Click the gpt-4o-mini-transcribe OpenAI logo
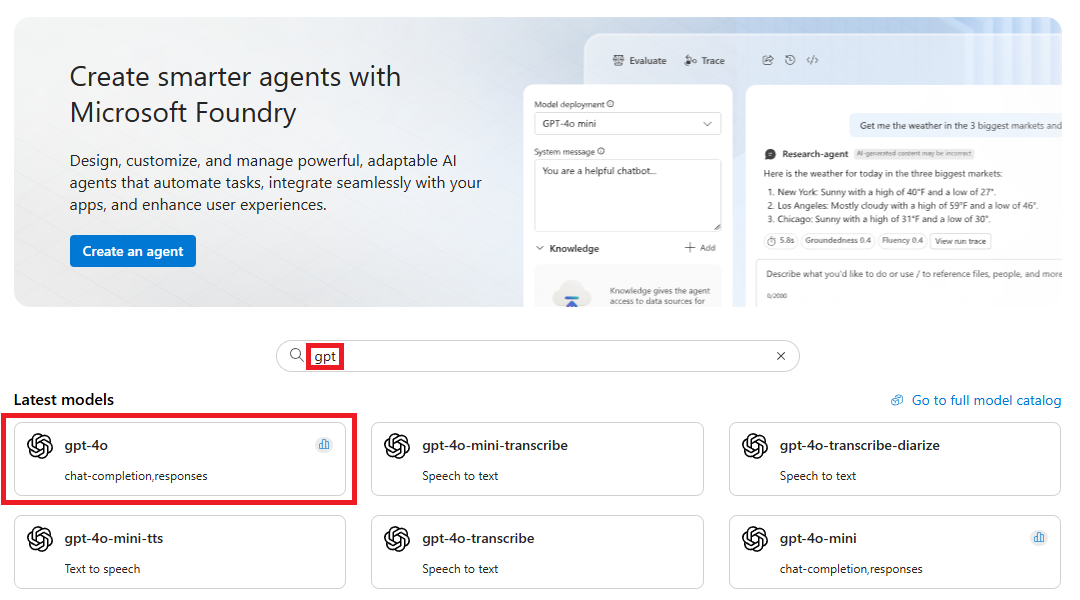This screenshot has width=1080, height=600. pyautogui.click(x=397, y=446)
